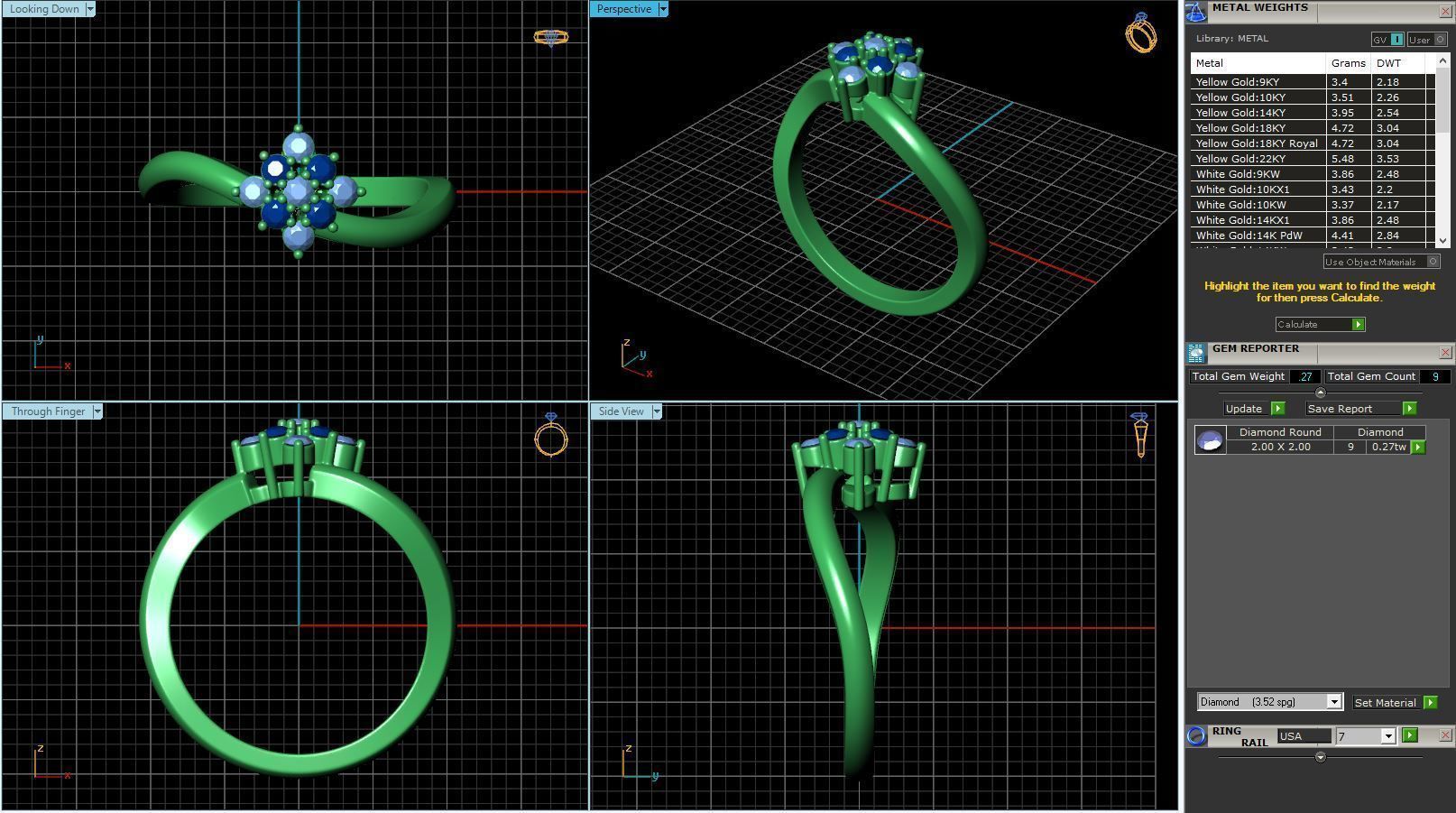Image resolution: width=1456 pixels, height=813 pixels.
Task: Select the Yellow Gold:9KY row
Action: (1313, 82)
